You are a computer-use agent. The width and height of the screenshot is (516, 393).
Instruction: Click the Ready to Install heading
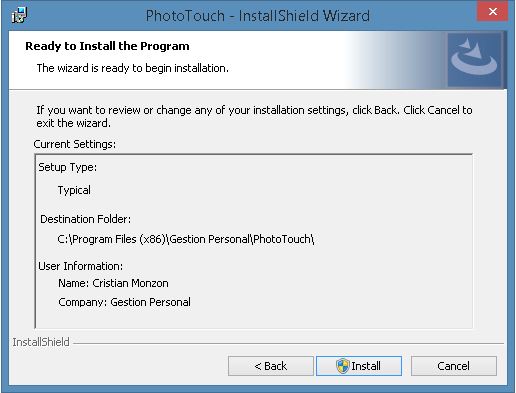tap(107, 46)
